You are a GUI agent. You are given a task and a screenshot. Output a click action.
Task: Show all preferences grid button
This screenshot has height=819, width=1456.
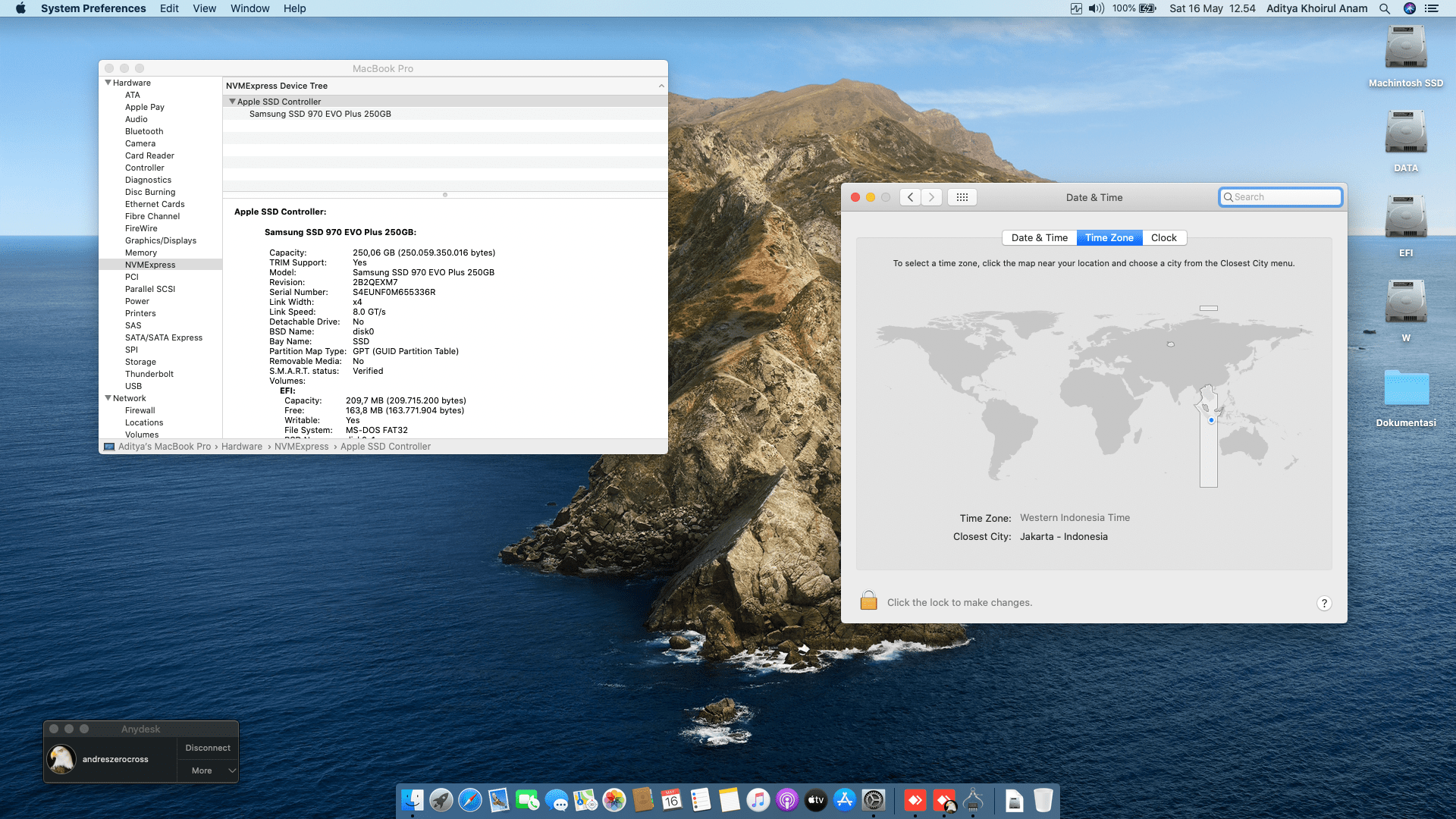coord(962,197)
